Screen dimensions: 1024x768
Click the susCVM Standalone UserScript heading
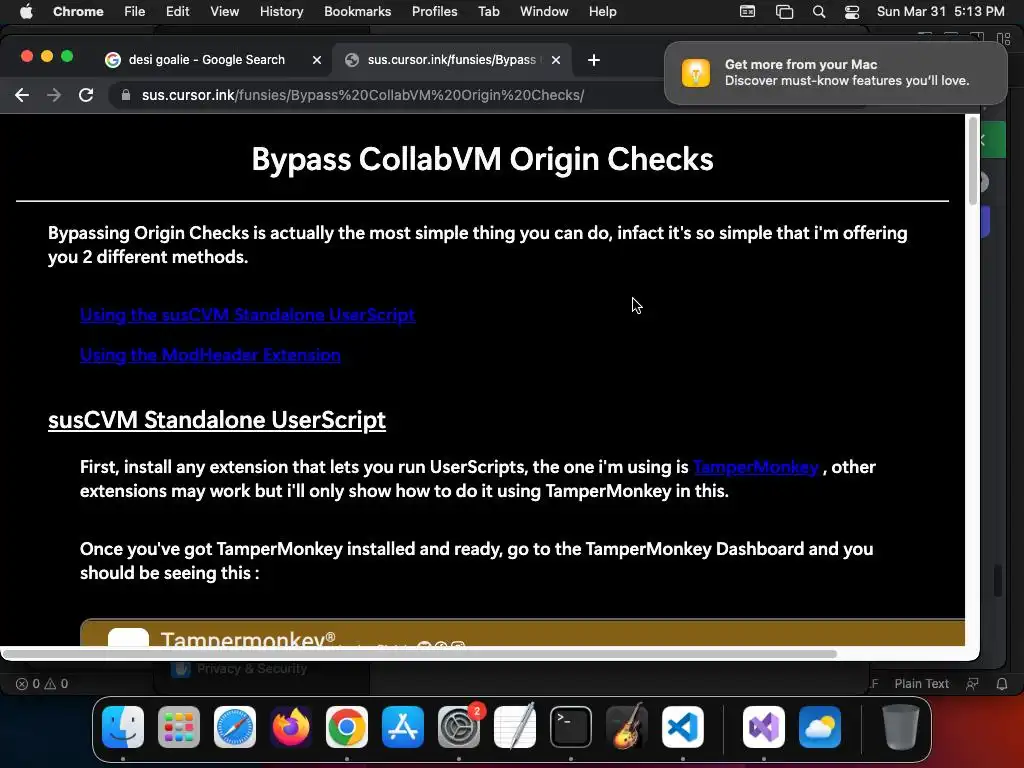click(217, 420)
